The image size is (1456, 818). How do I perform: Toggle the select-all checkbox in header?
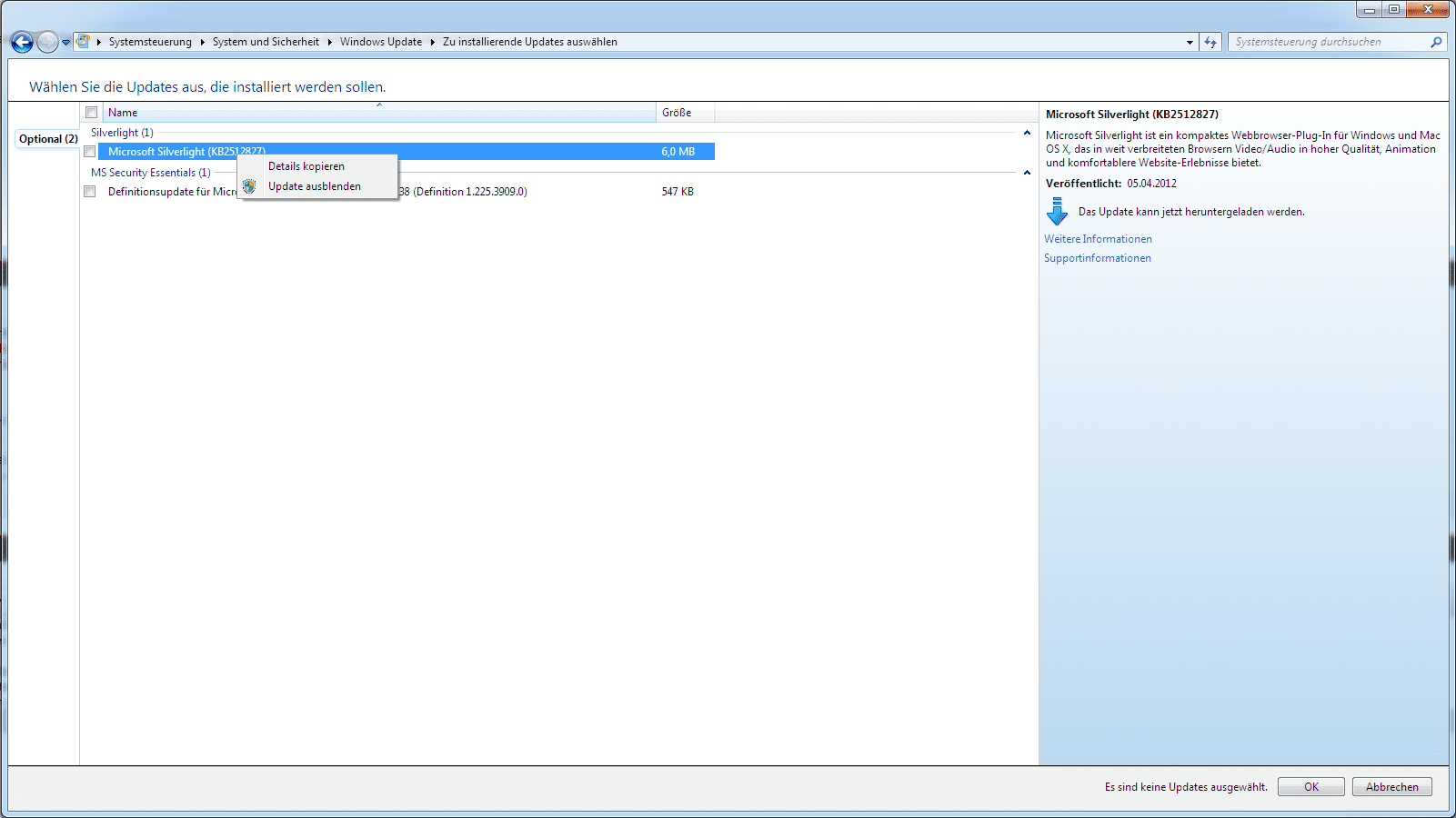coord(91,113)
